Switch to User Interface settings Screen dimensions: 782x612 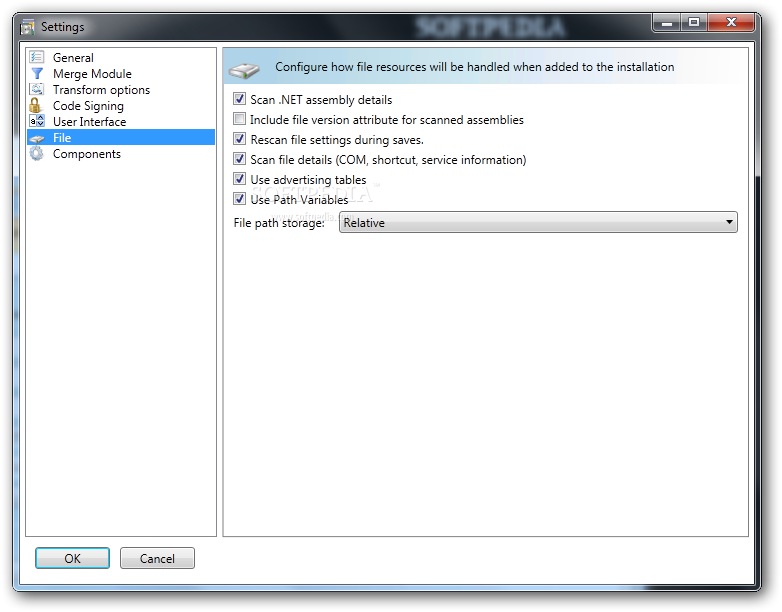pos(89,122)
